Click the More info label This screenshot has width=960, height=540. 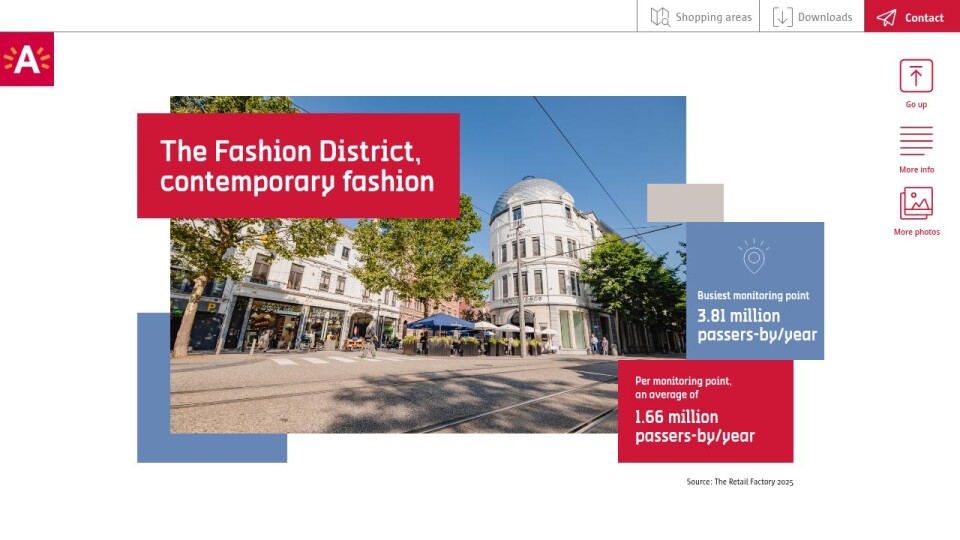click(x=917, y=170)
